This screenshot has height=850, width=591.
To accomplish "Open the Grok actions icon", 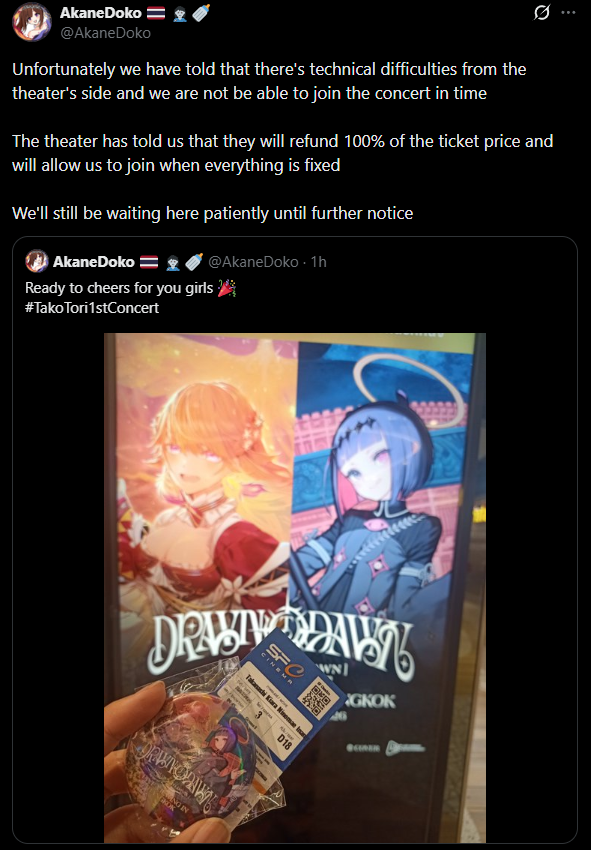I will click(542, 12).
